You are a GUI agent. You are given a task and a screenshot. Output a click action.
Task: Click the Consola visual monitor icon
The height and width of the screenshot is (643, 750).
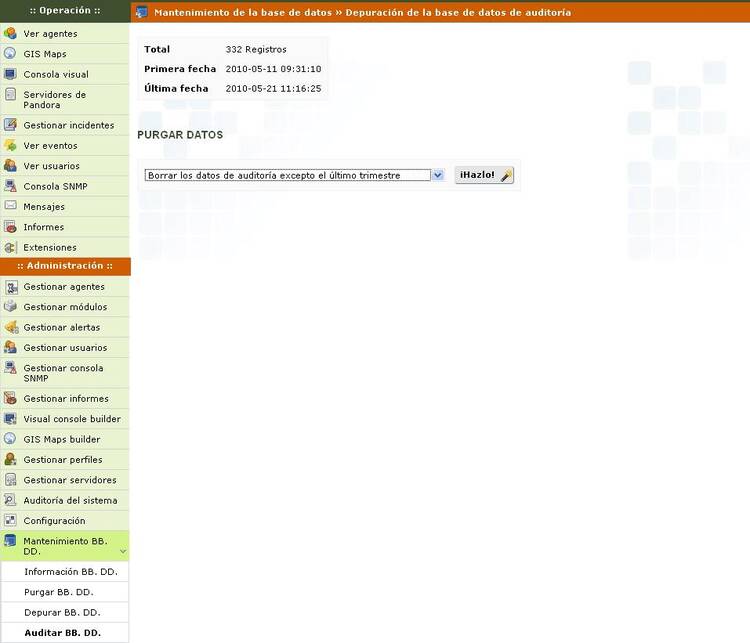point(10,74)
